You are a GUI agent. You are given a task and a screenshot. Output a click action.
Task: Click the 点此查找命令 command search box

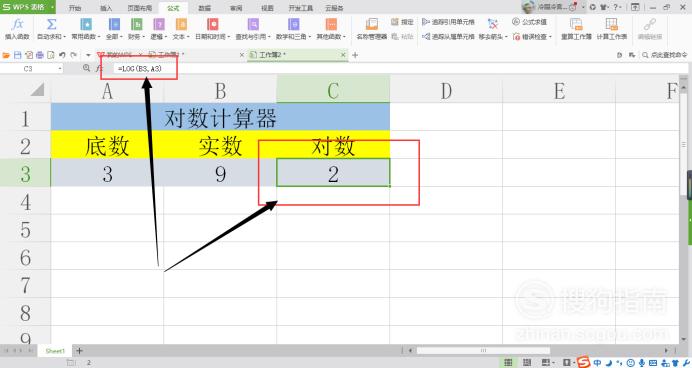click(x=665, y=55)
